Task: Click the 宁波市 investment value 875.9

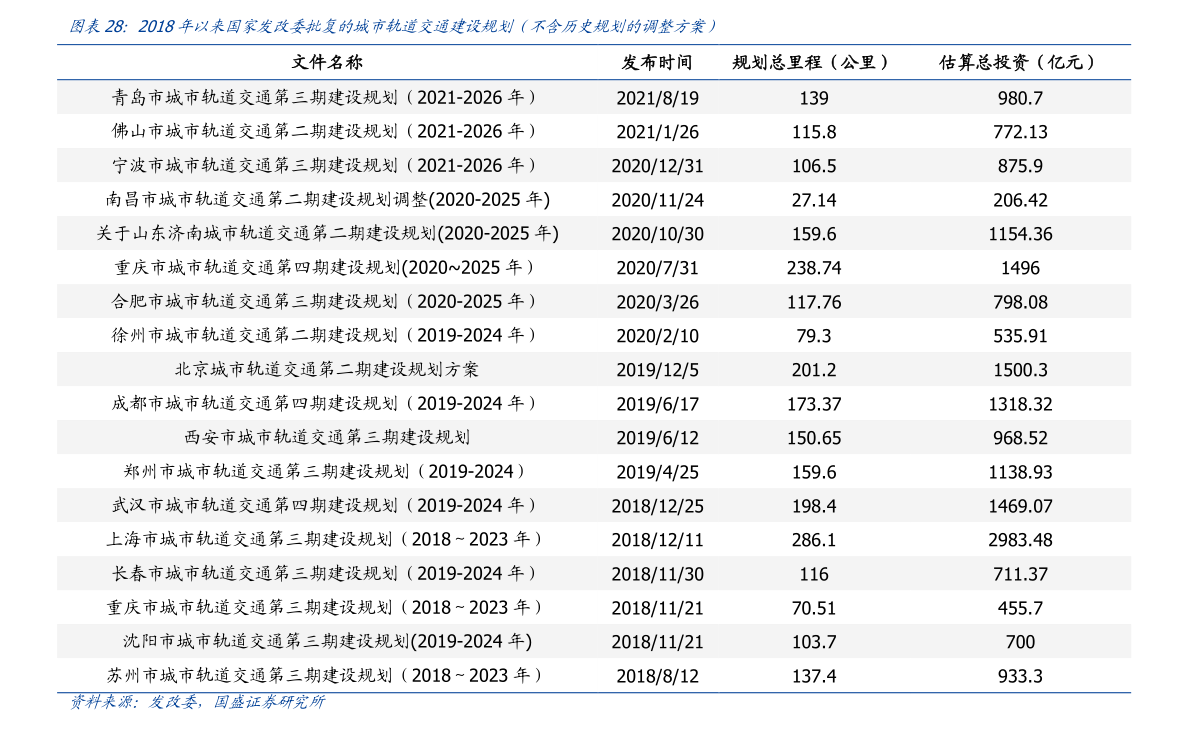Action: (1020, 166)
